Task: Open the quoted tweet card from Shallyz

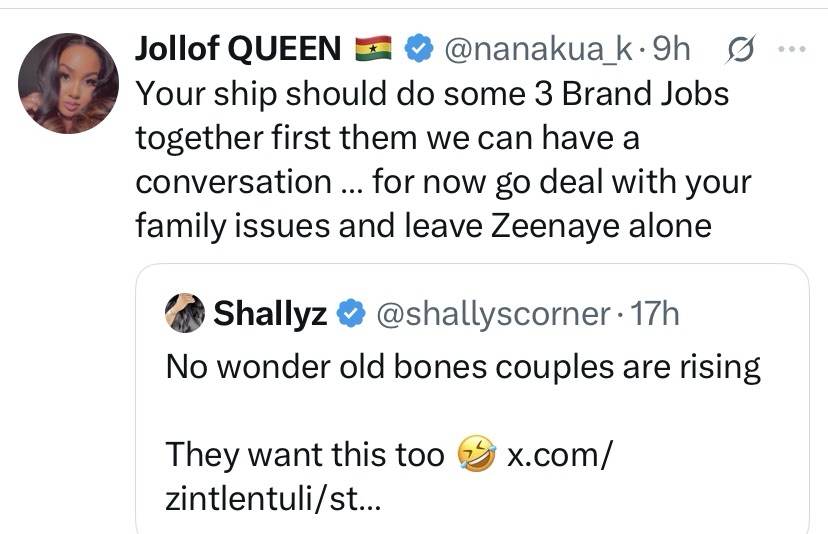Action: 472,399
